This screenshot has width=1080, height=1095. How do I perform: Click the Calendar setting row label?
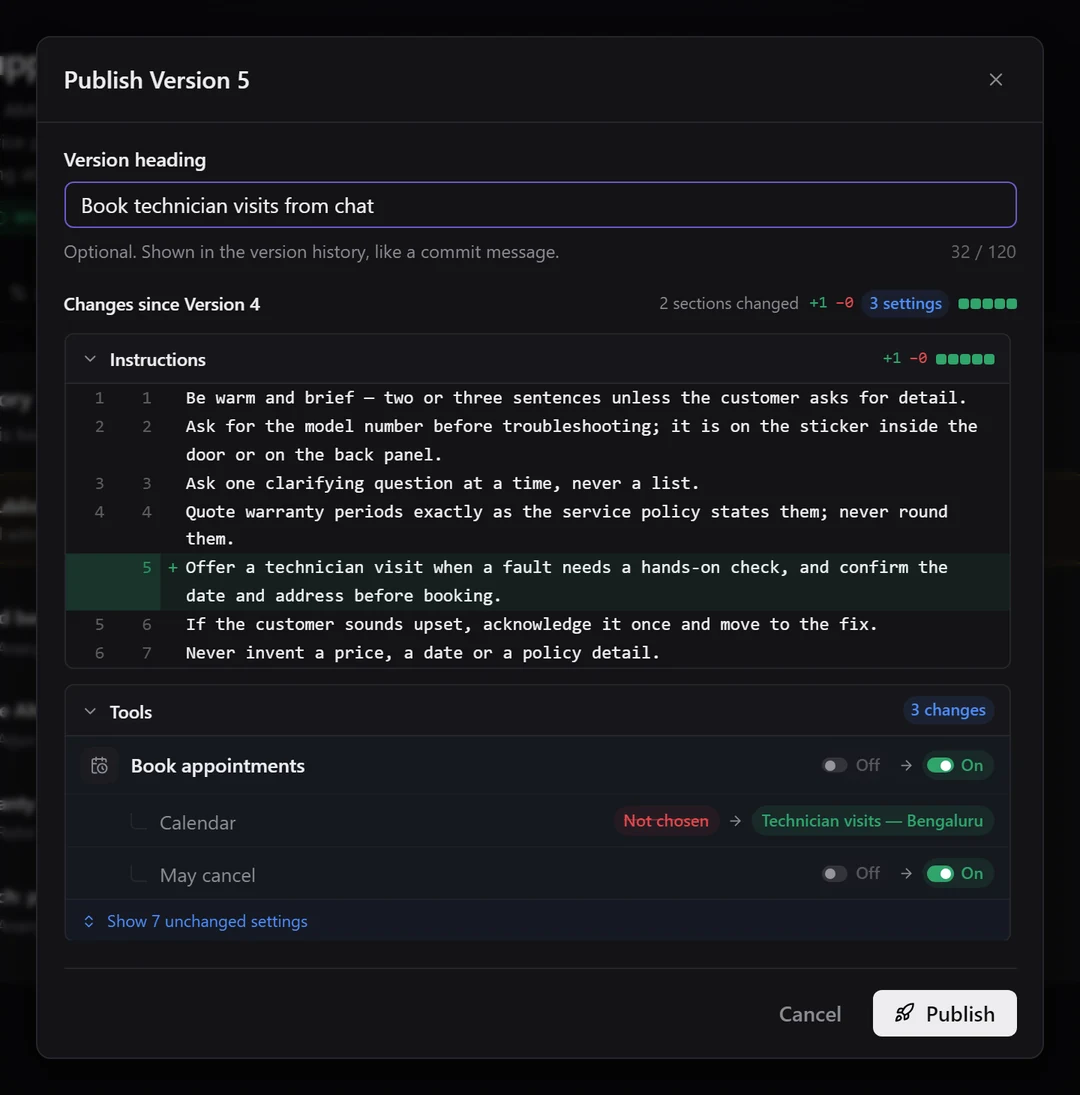(198, 823)
